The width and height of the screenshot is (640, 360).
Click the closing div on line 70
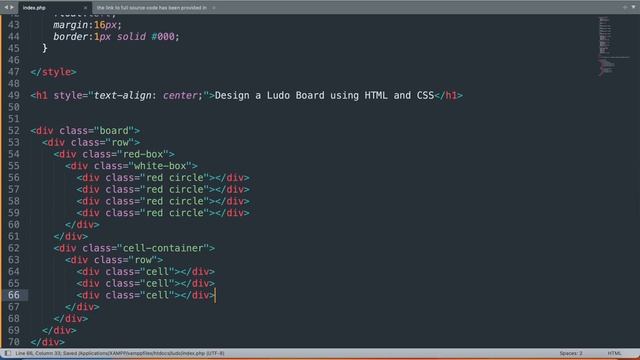[47, 342]
